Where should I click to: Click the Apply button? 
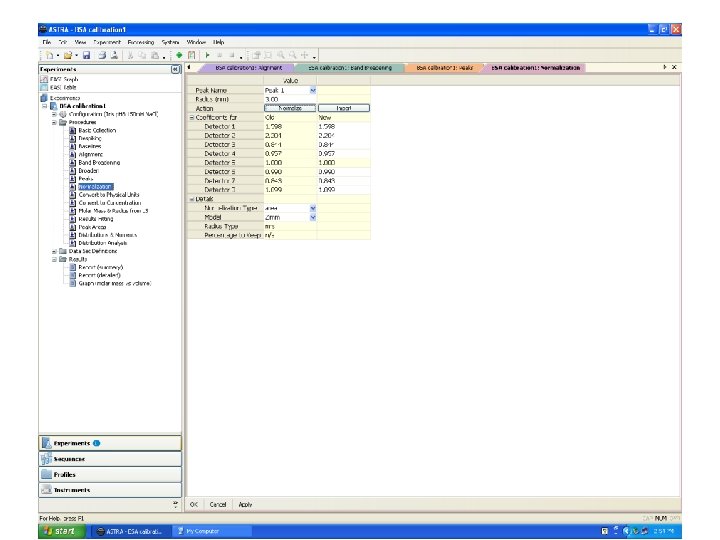(245, 505)
